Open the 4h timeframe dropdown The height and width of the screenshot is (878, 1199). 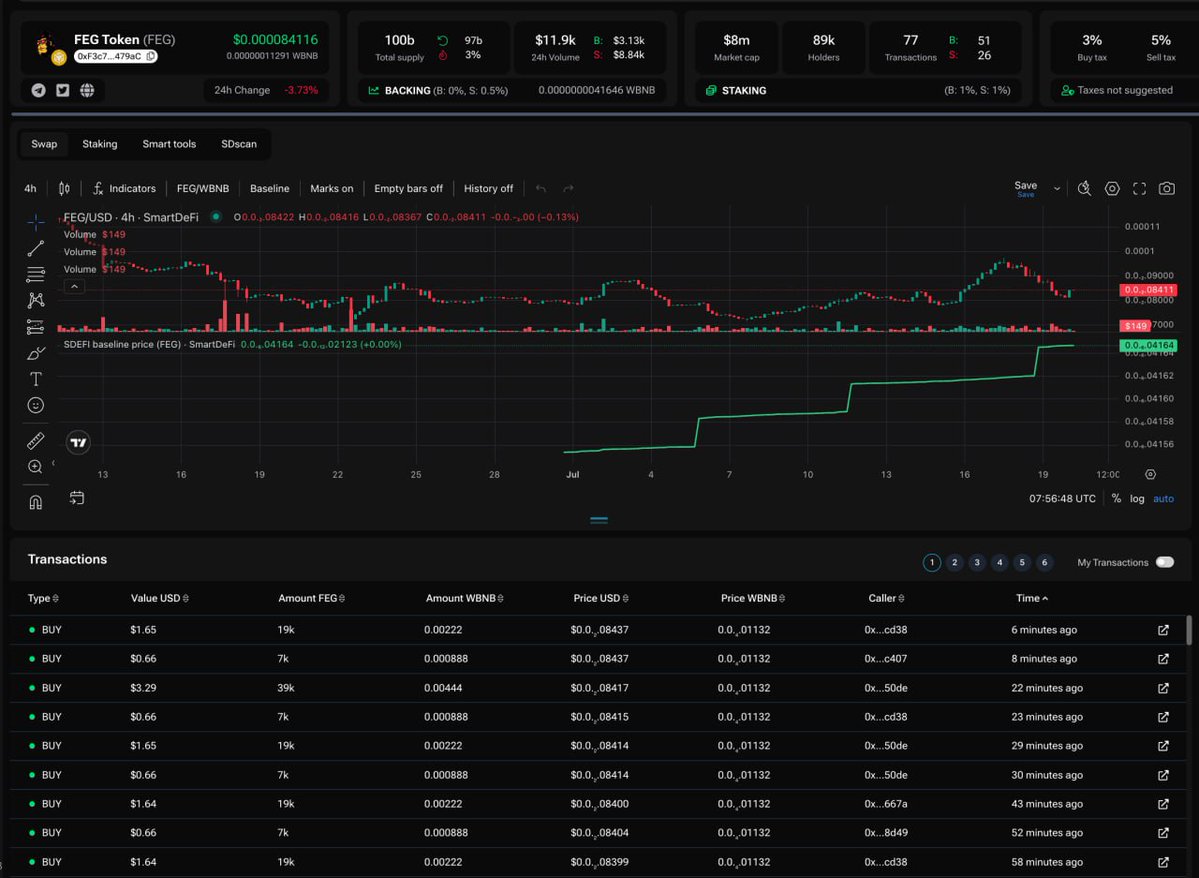(x=31, y=188)
